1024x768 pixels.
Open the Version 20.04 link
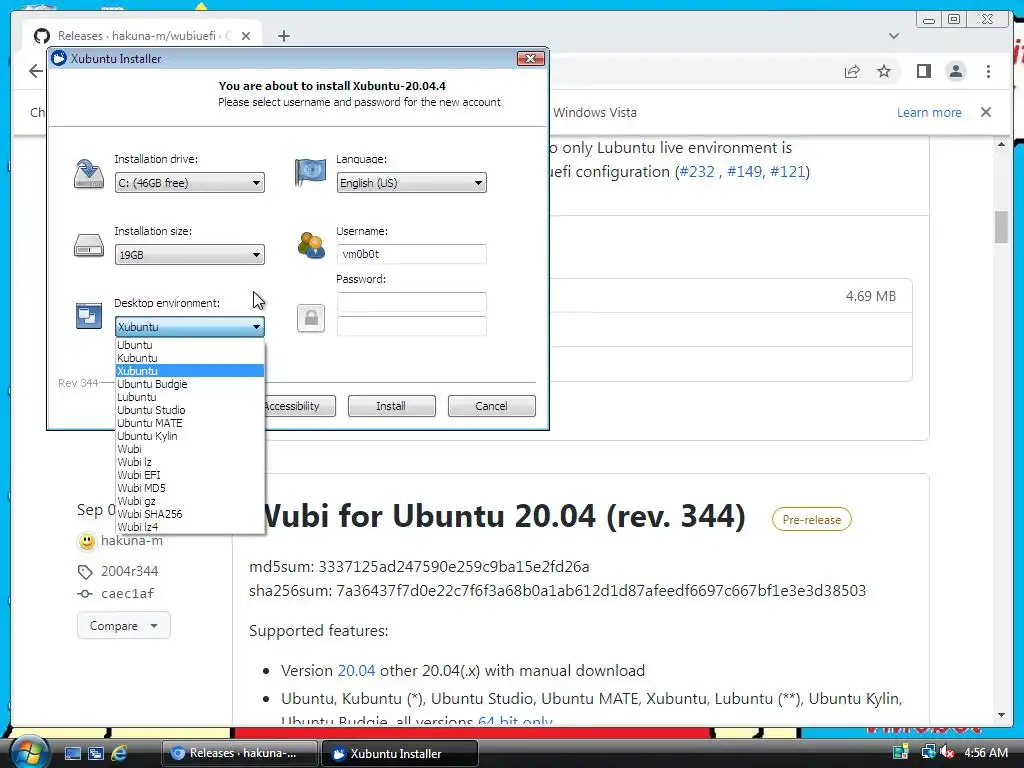[356, 671]
